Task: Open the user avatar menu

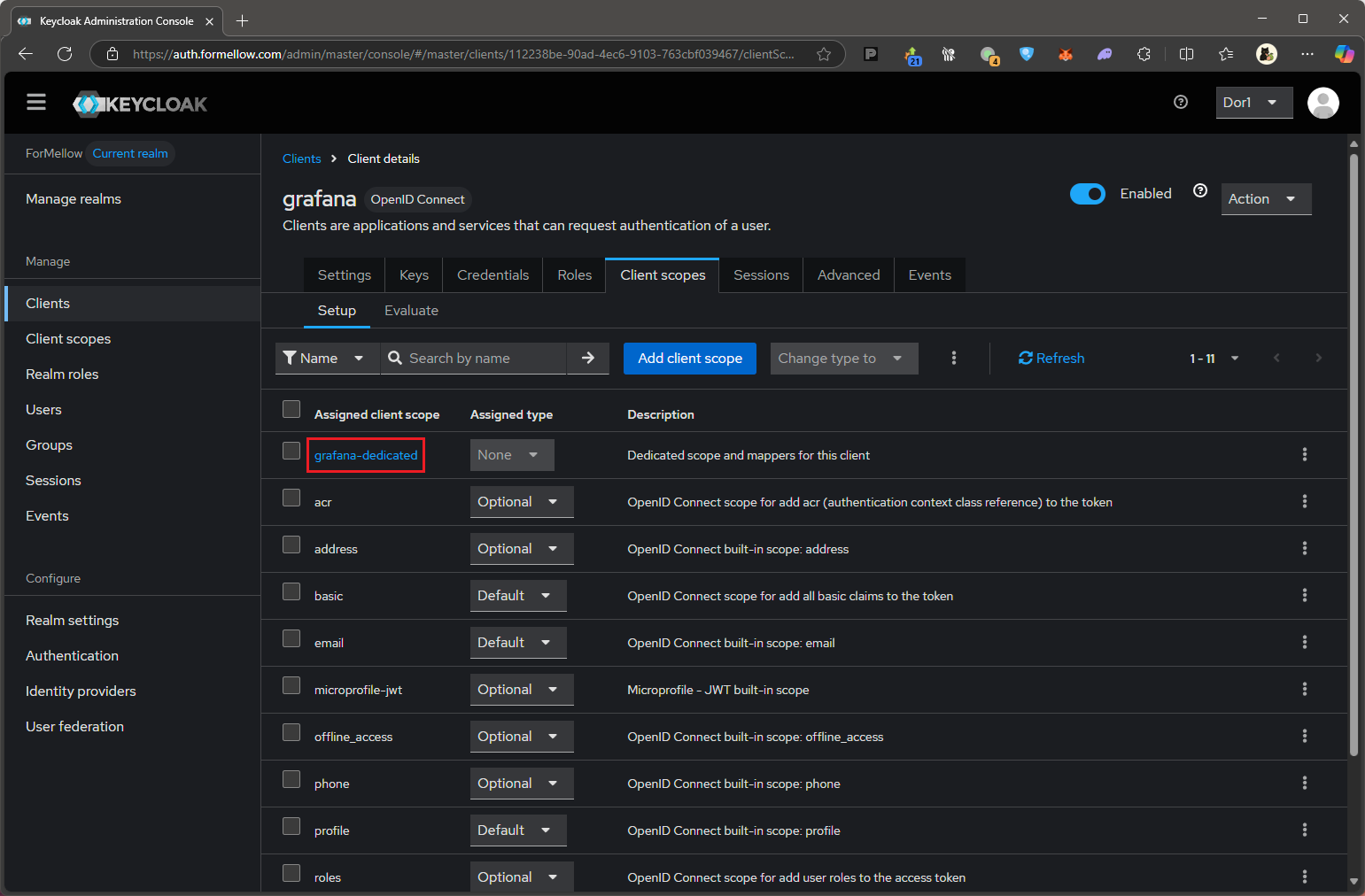Action: click(x=1322, y=103)
